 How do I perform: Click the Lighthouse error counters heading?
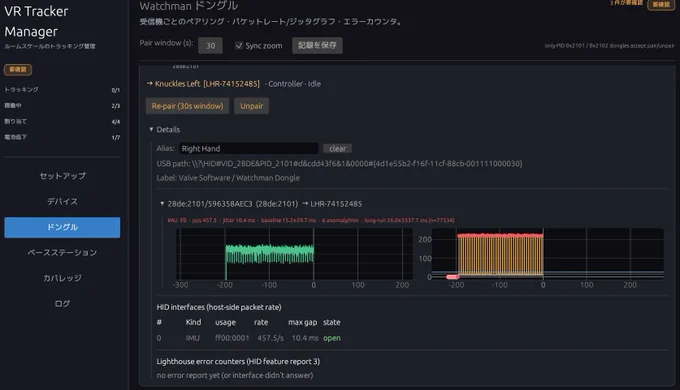[238, 361]
